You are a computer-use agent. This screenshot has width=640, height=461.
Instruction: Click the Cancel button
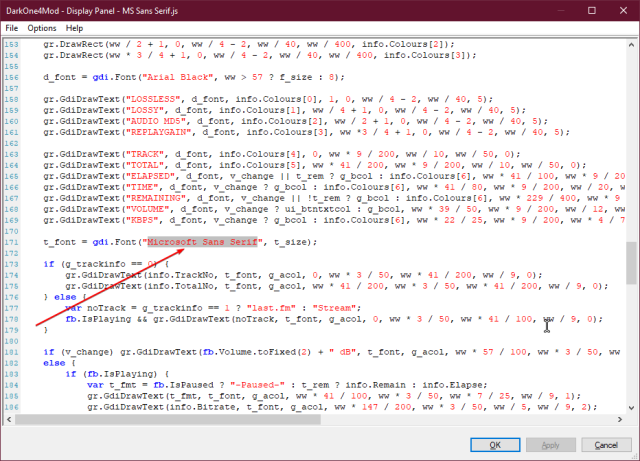point(606,445)
